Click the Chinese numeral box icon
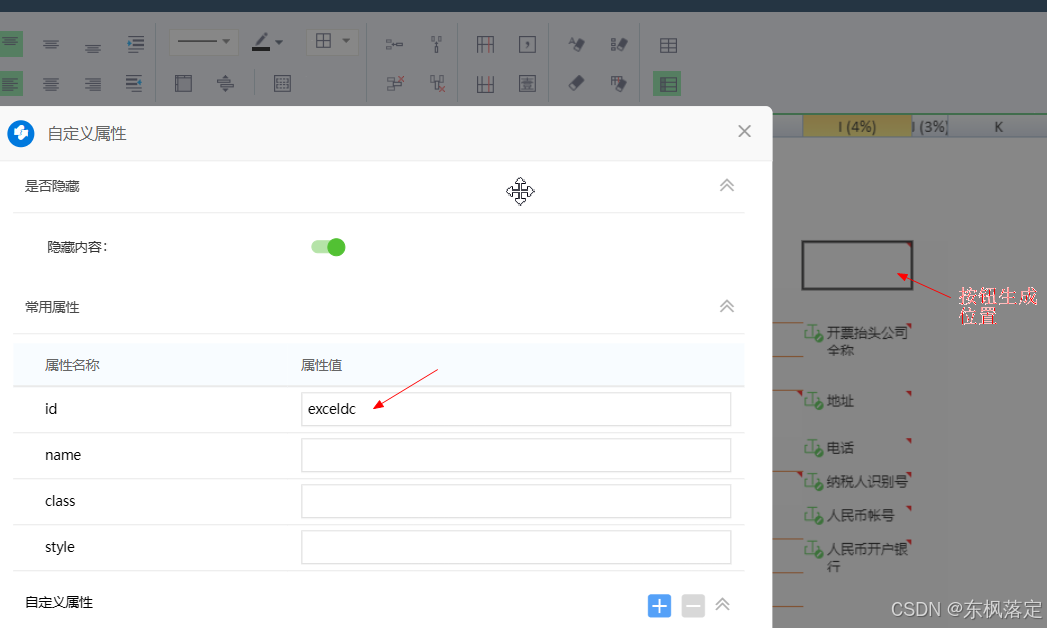The height and width of the screenshot is (628, 1047). [528, 83]
